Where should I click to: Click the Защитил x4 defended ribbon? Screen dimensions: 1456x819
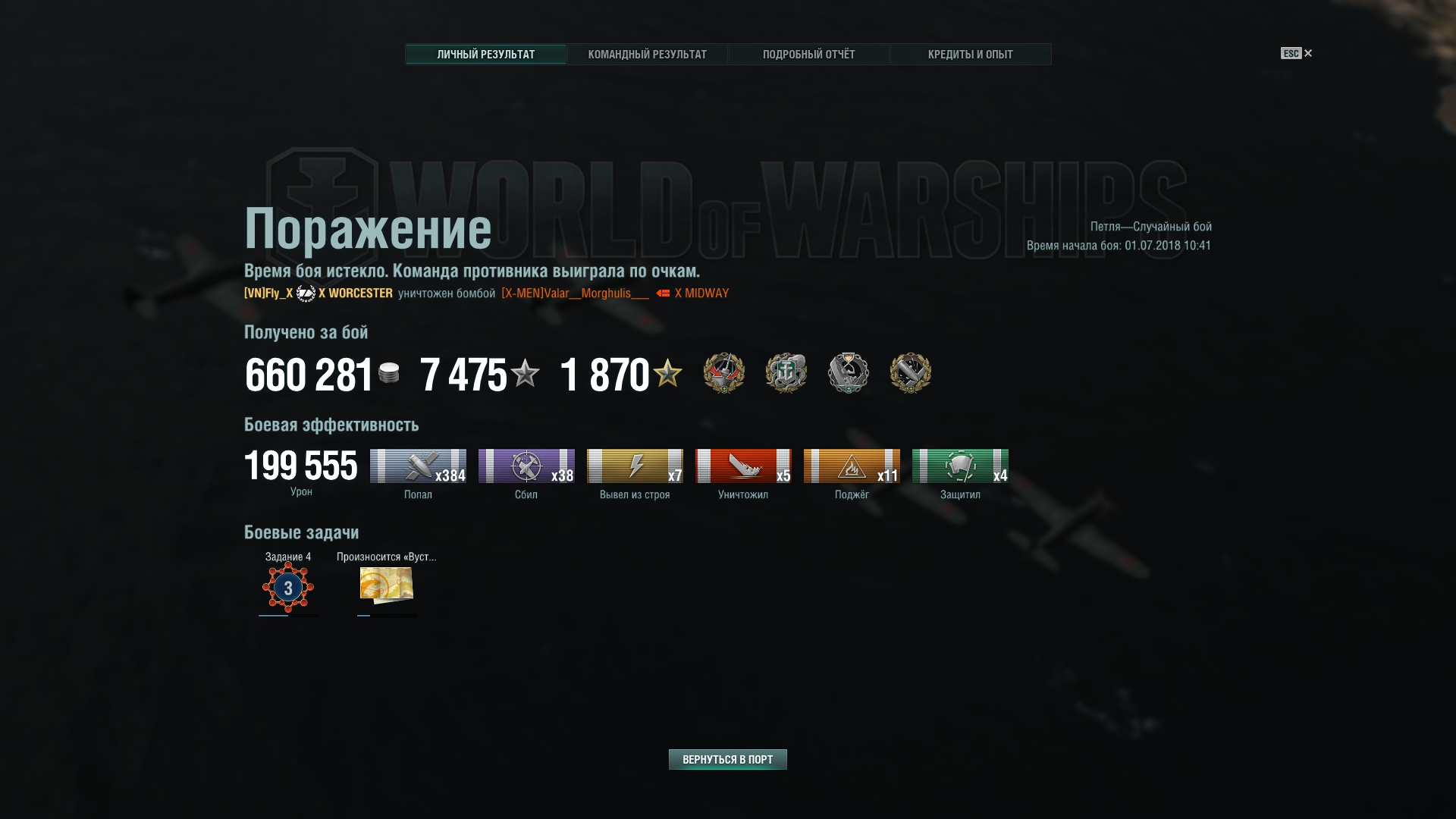click(x=960, y=466)
